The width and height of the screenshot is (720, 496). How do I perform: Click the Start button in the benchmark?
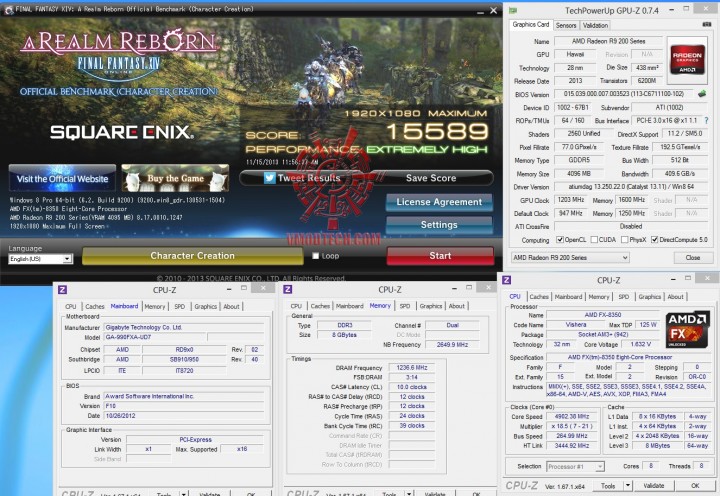(x=440, y=256)
